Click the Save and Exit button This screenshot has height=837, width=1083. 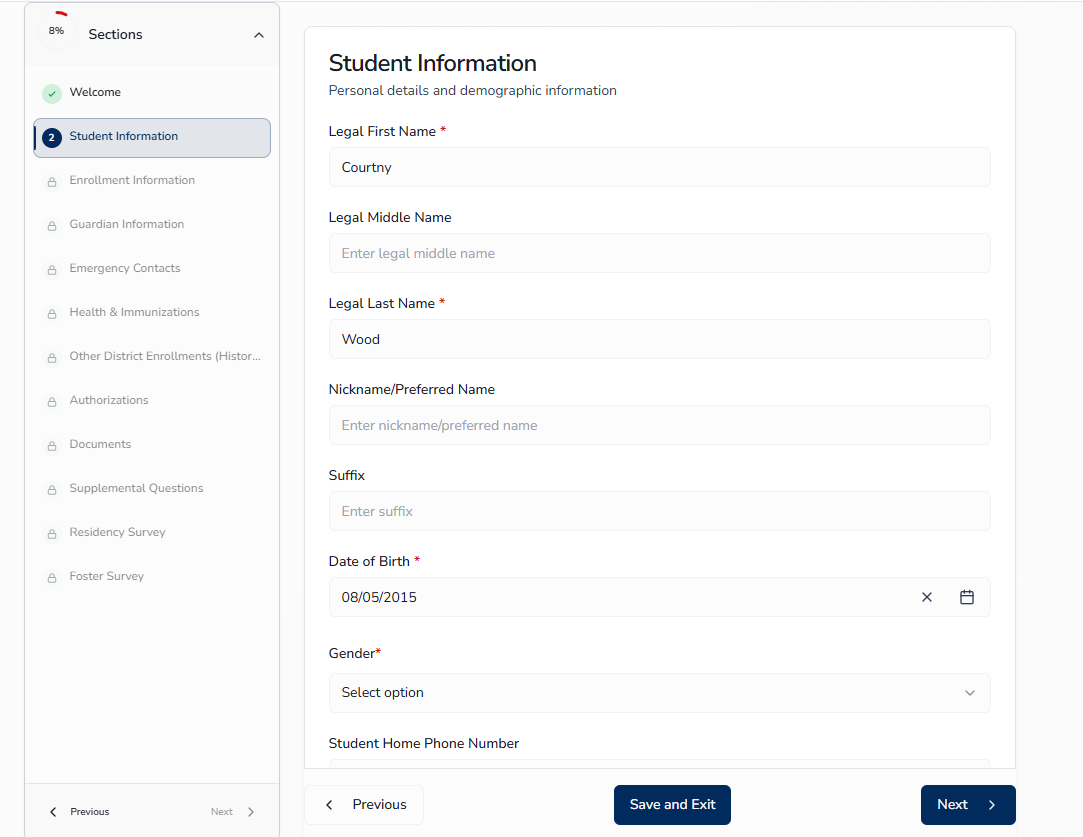point(672,805)
